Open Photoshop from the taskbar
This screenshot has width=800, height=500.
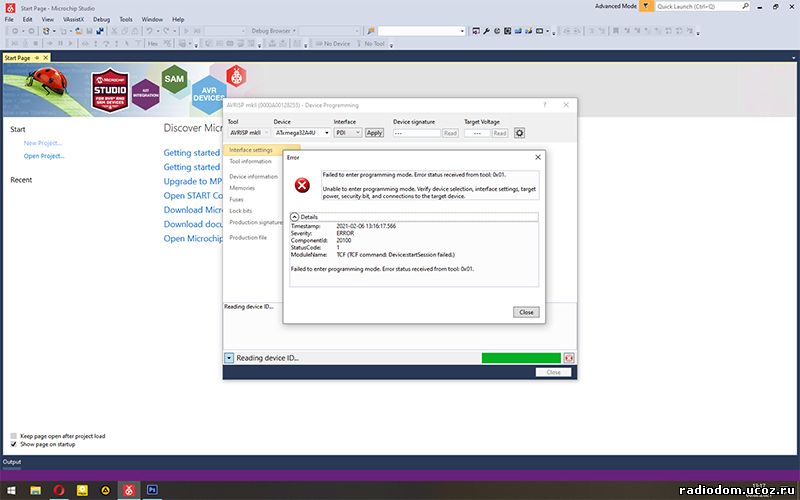point(152,490)
